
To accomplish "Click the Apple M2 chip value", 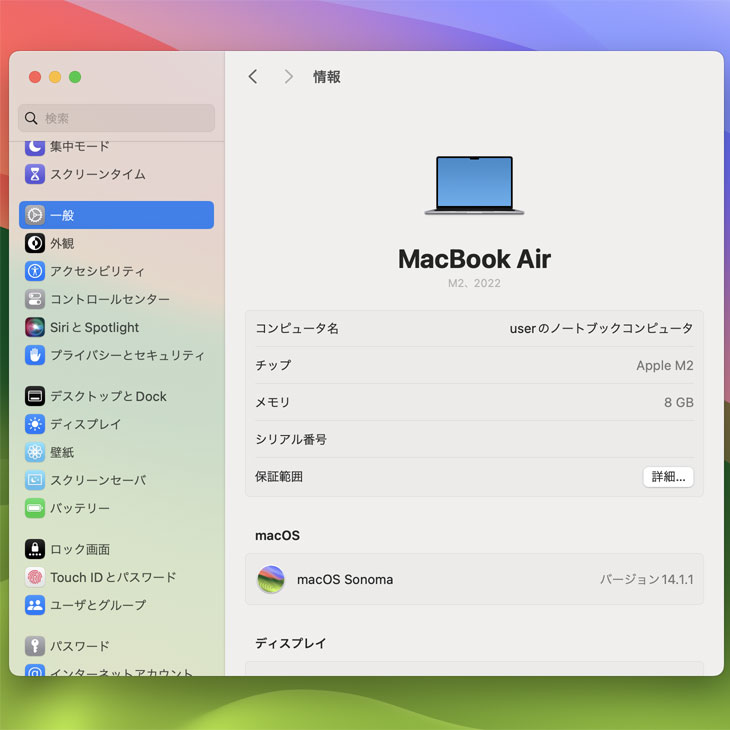I will point(665,365).
